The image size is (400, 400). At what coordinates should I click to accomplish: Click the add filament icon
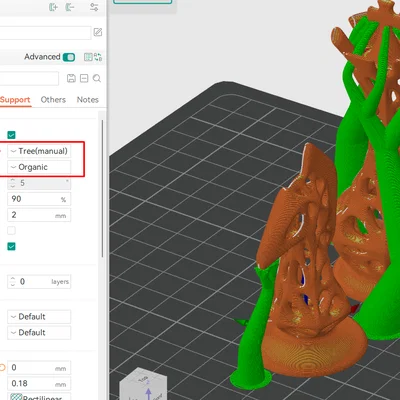pos(53,7)
